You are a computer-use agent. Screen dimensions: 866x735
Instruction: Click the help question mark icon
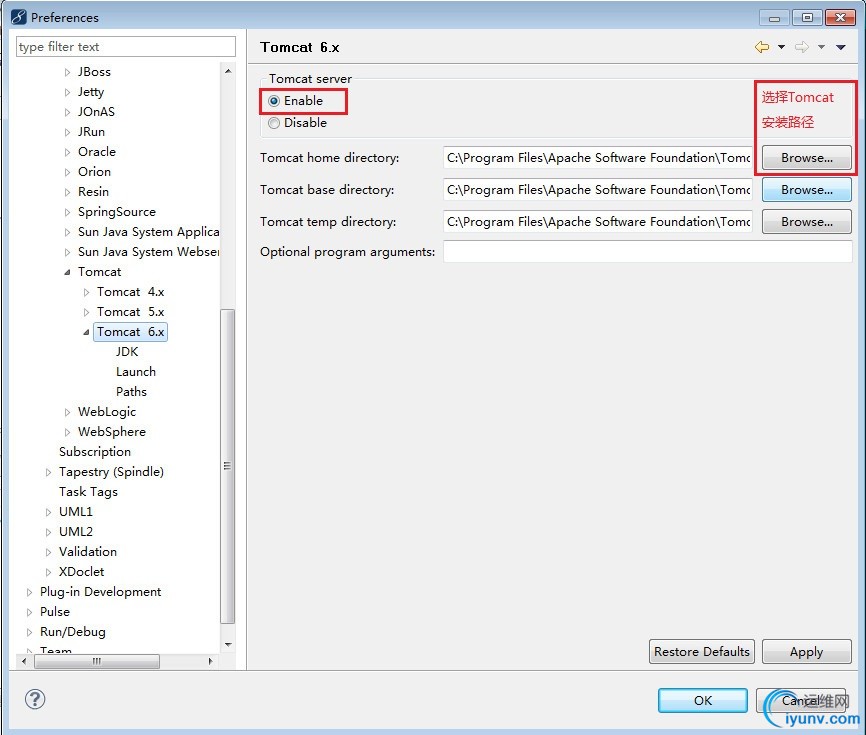pyautogui.click(x=35, y=699)
